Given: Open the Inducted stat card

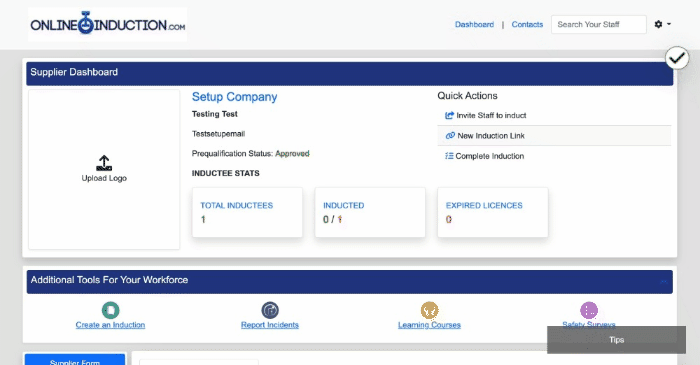Looking at the screenshot, I should tap(370, 212).
